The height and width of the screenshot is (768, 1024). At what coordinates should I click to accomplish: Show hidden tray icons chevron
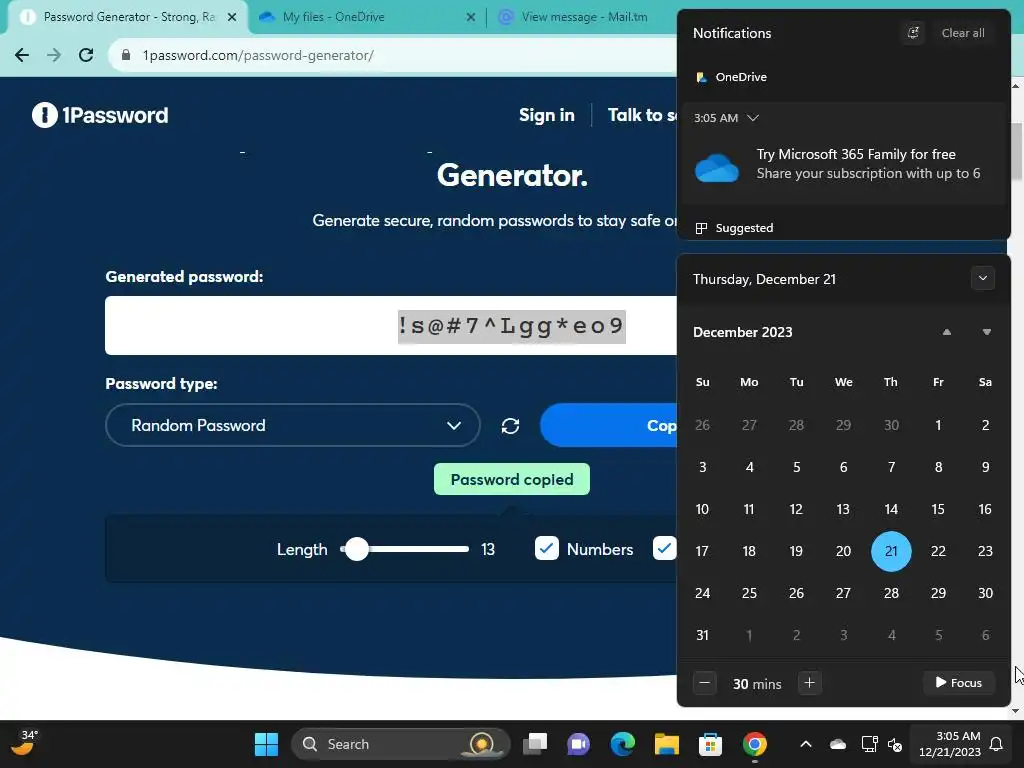pyautogui.click(x=806, y=744)
